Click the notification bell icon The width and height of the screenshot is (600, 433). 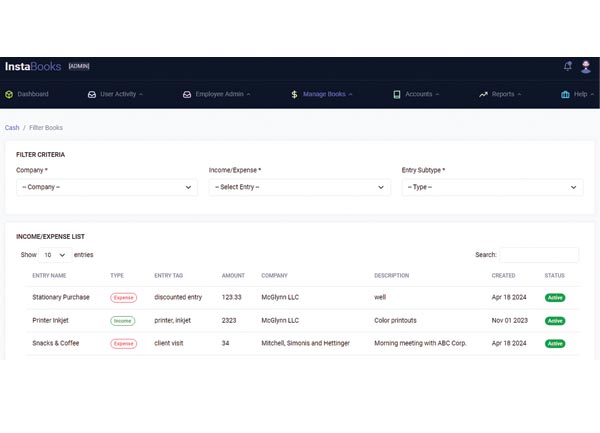568,67
